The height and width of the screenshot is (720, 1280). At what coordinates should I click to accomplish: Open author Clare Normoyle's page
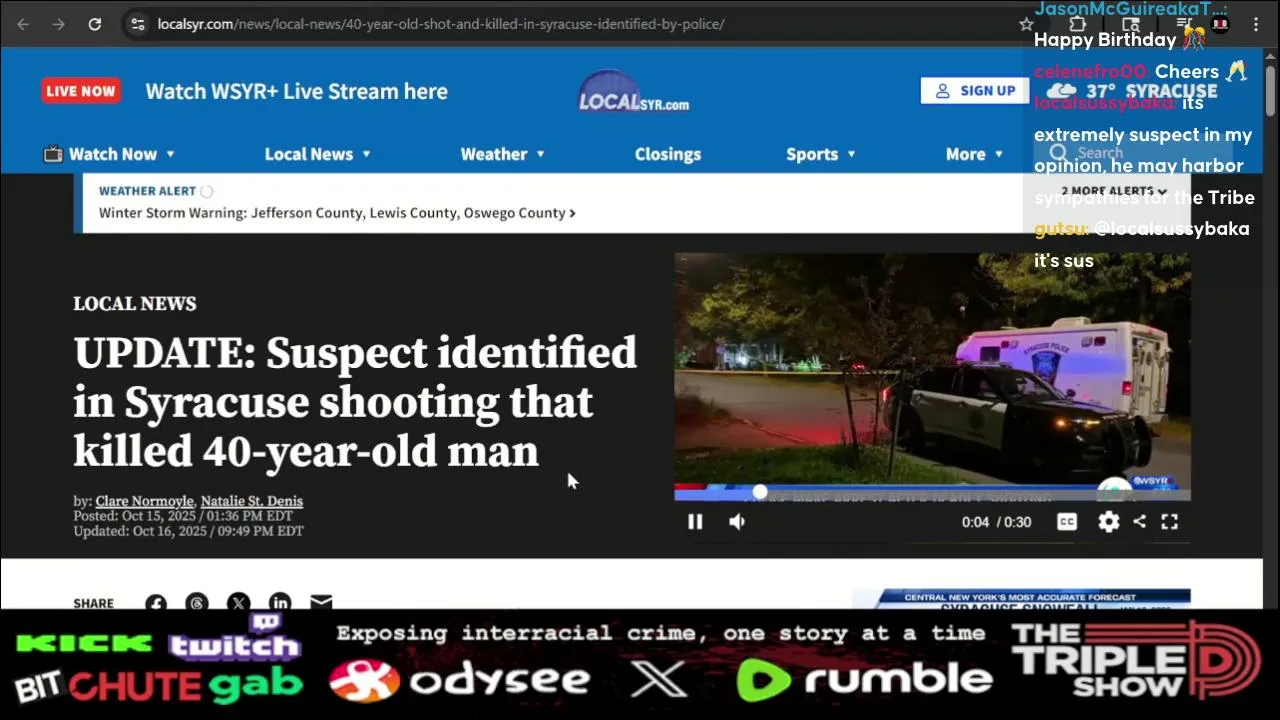point(144,501)
